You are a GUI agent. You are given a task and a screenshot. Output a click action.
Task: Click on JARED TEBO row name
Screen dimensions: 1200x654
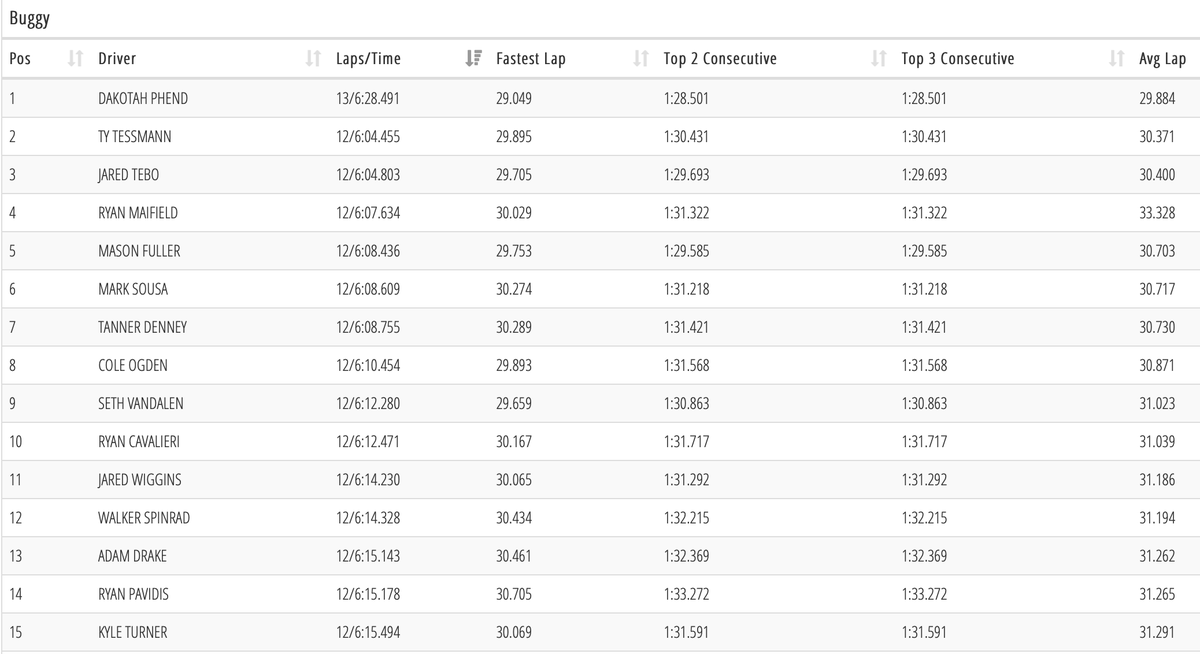(x=128, y=175)
